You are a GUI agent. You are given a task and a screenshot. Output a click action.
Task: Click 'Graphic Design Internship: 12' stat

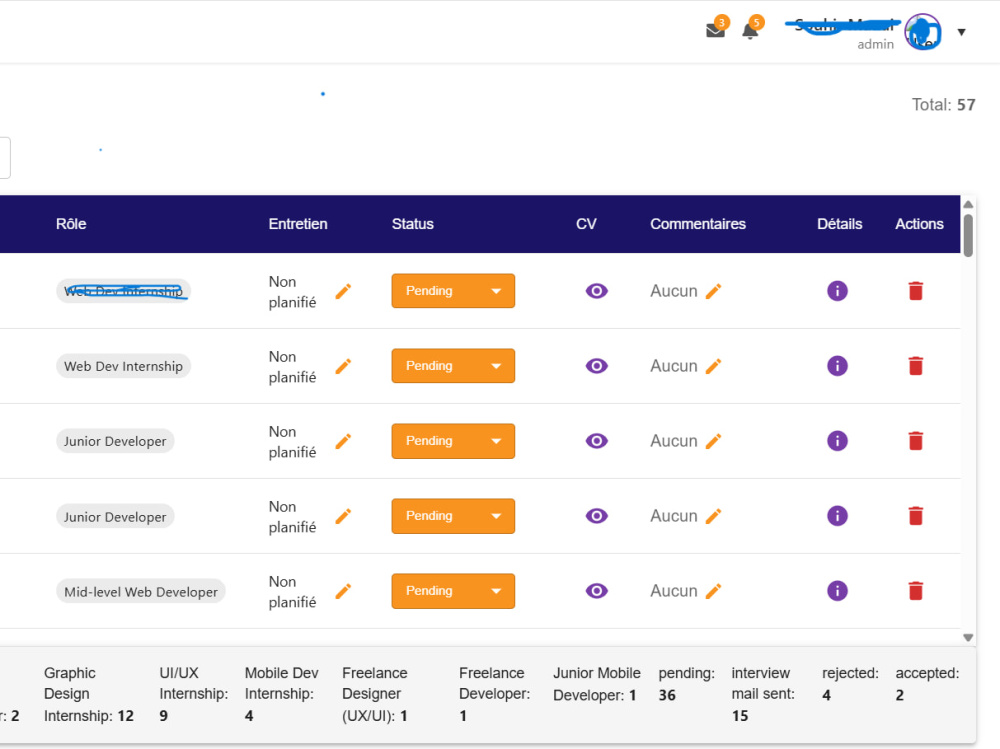[89, 694]
